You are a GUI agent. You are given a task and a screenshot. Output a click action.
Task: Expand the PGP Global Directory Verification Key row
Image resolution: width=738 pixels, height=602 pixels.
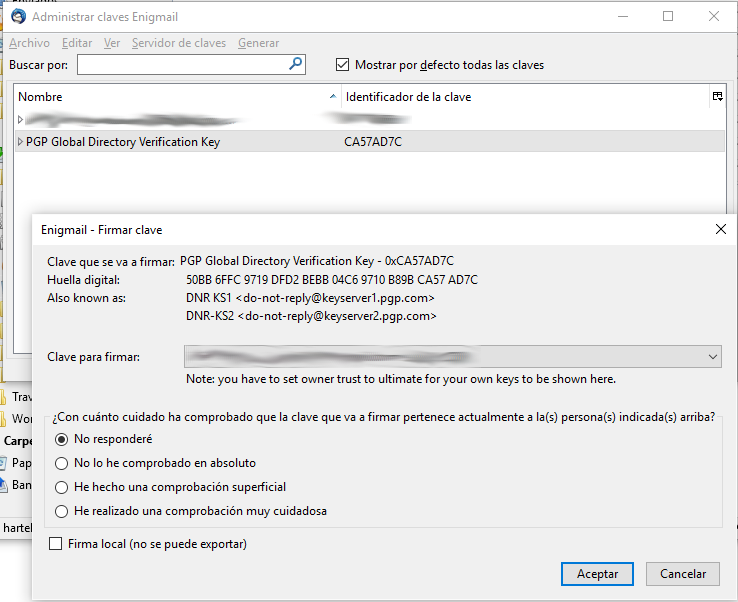20,142
